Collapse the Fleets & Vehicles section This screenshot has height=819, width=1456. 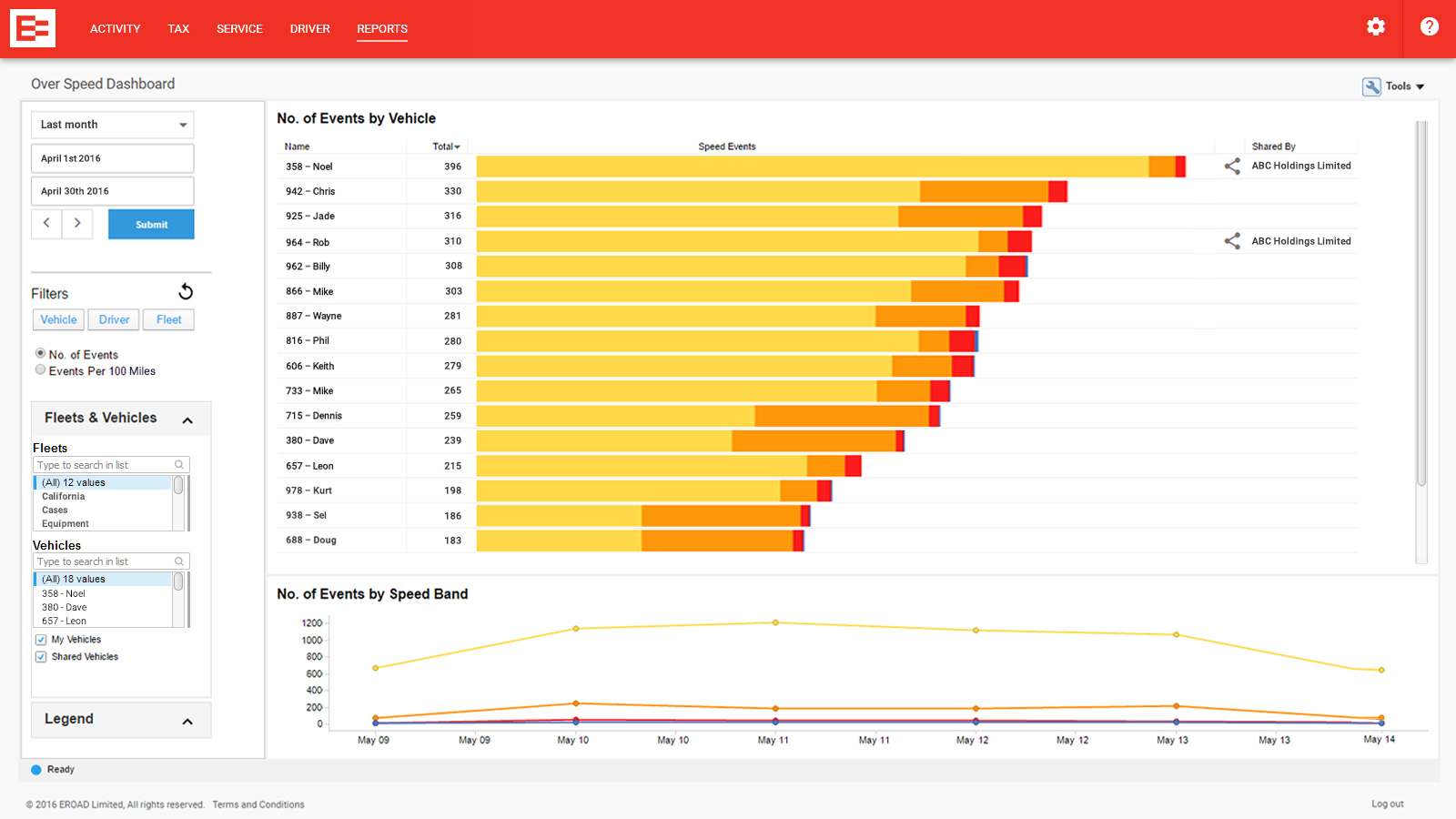point(187,420)
